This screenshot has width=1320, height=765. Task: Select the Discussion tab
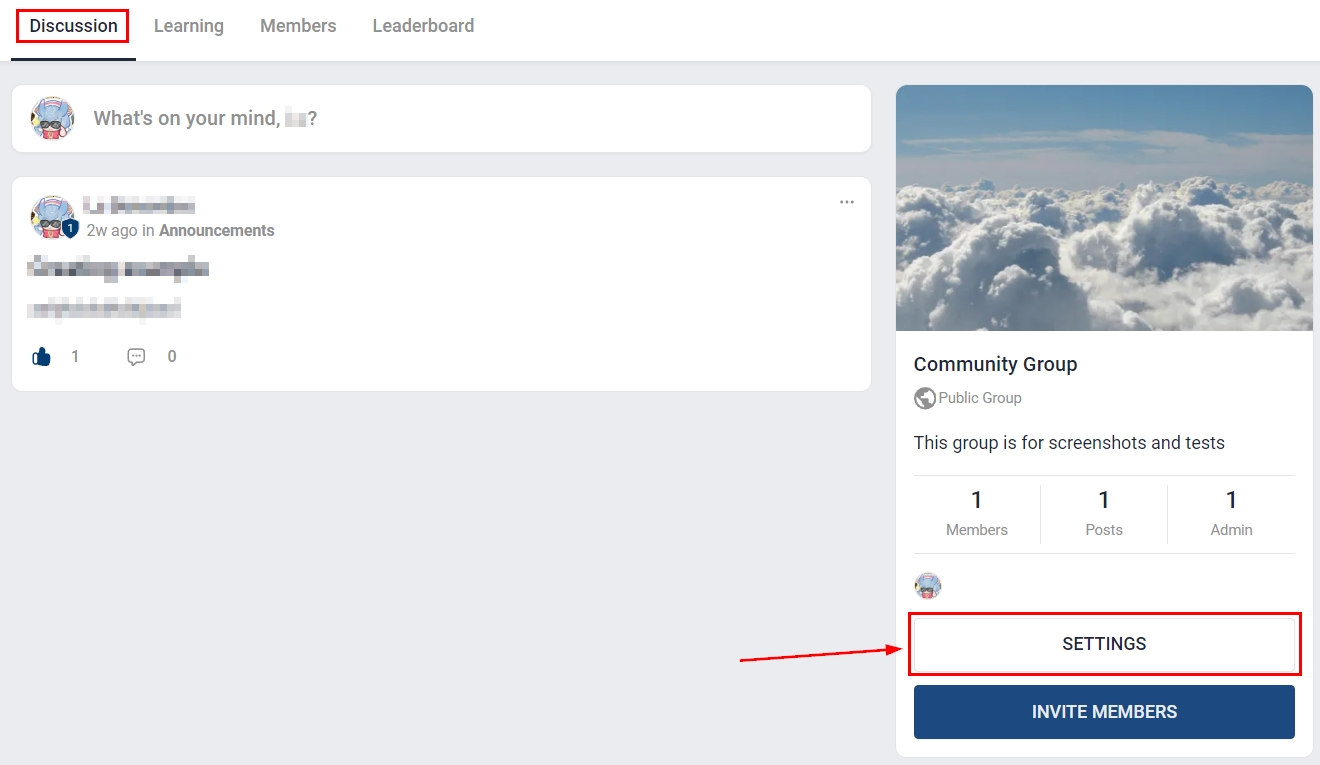pos(73,26)
